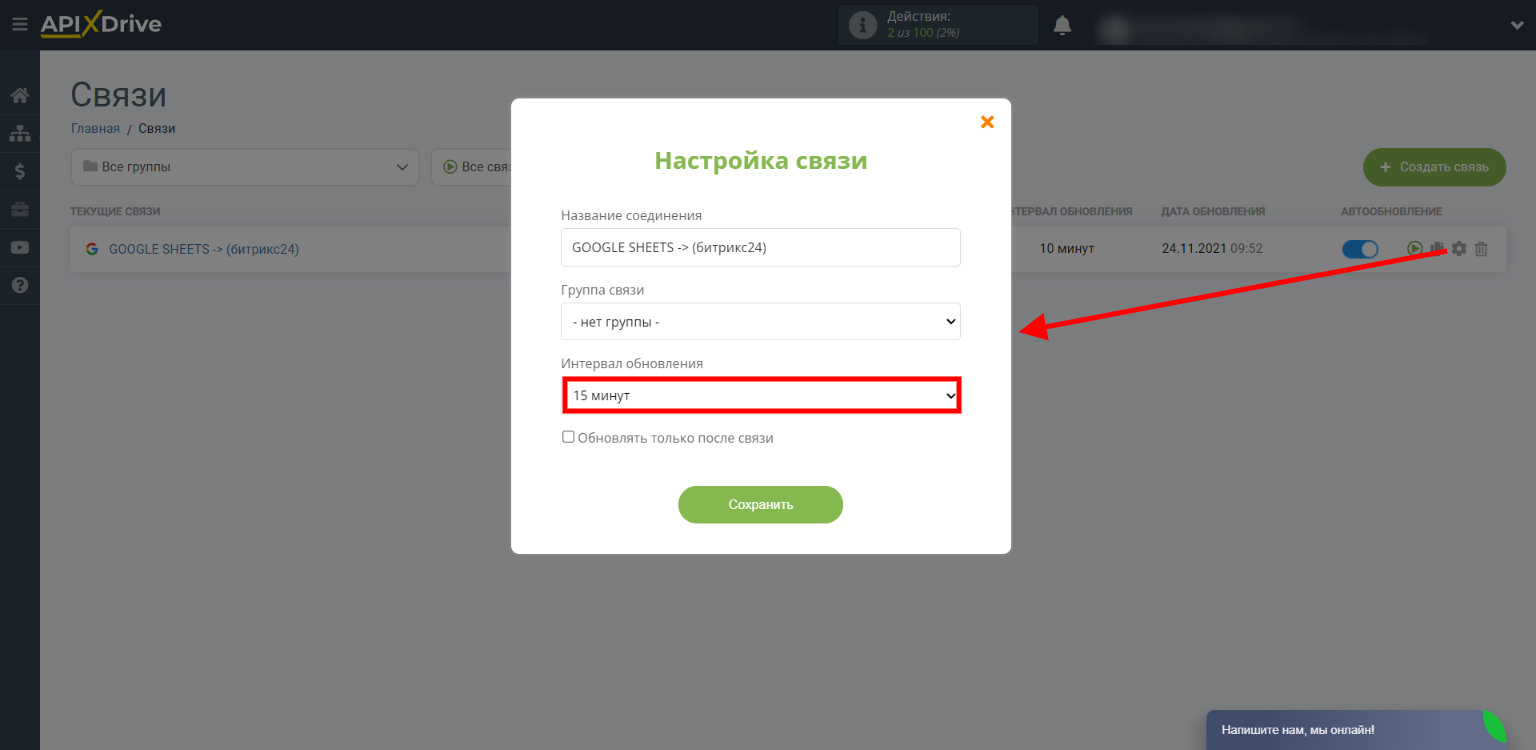
Task: Click the Сохранить button
Action: pos(761,504)
